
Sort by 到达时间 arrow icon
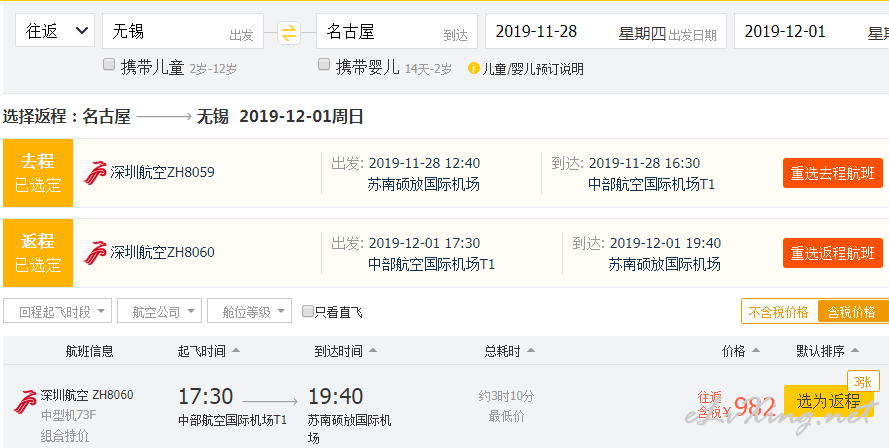point(372,350)
